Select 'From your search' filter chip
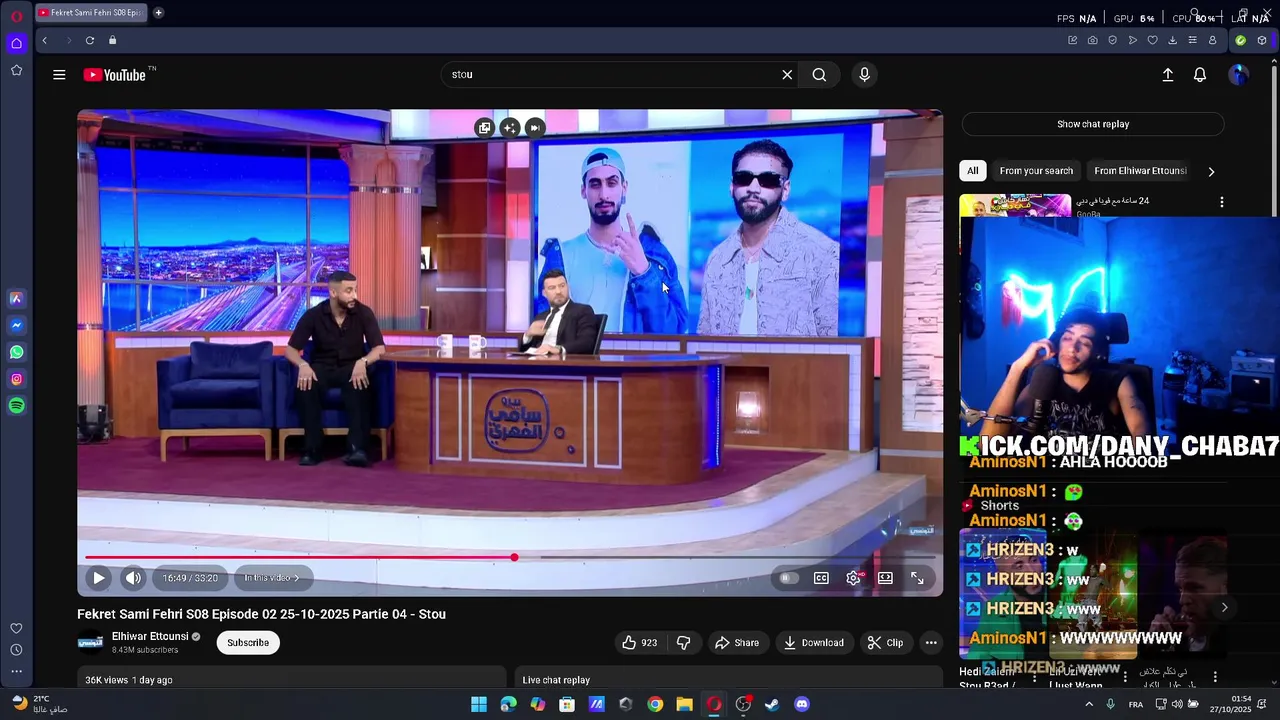This screenshot has height=720, width=1280. tap(1036, 171)
